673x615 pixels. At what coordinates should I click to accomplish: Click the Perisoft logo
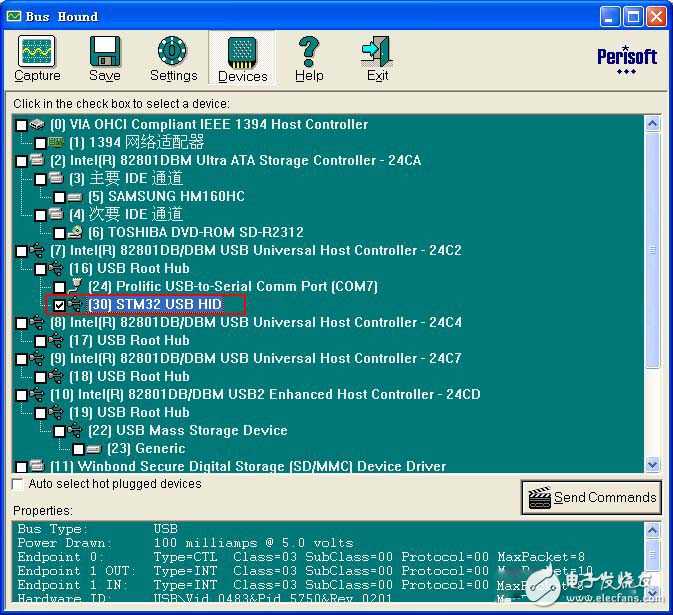(626, 60)
